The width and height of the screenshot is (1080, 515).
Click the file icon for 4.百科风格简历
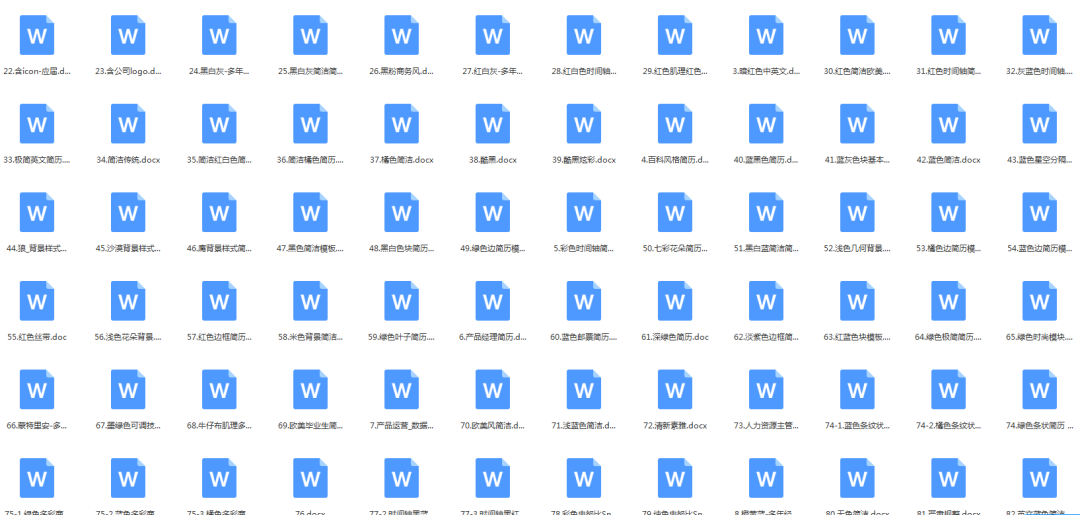click(675, 124)
